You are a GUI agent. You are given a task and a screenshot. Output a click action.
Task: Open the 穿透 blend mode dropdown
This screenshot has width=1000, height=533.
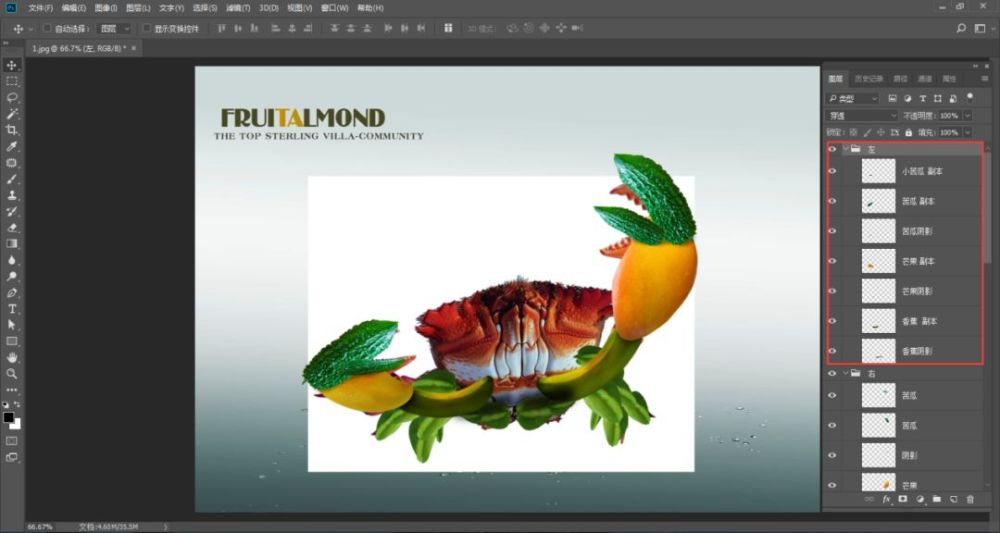tap(862, 115)
